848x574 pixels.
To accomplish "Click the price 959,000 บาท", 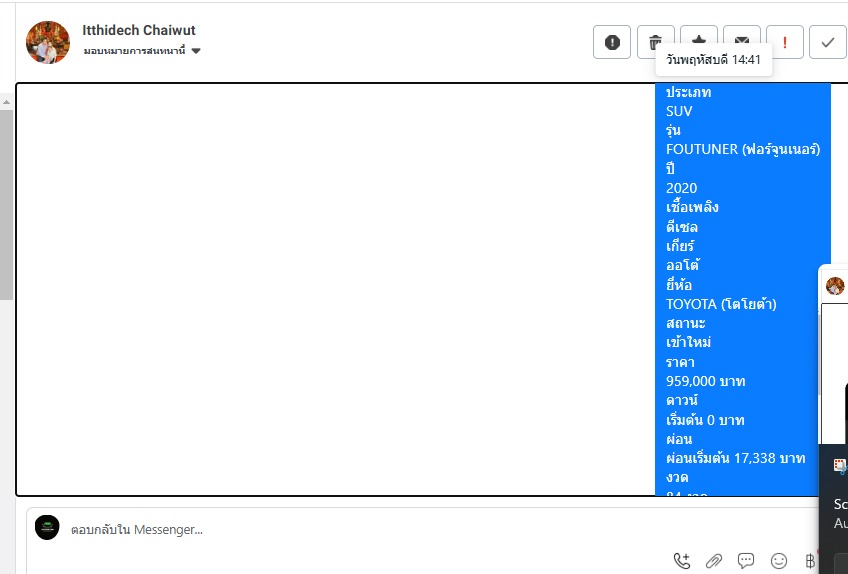I will [x=706, y=381].
